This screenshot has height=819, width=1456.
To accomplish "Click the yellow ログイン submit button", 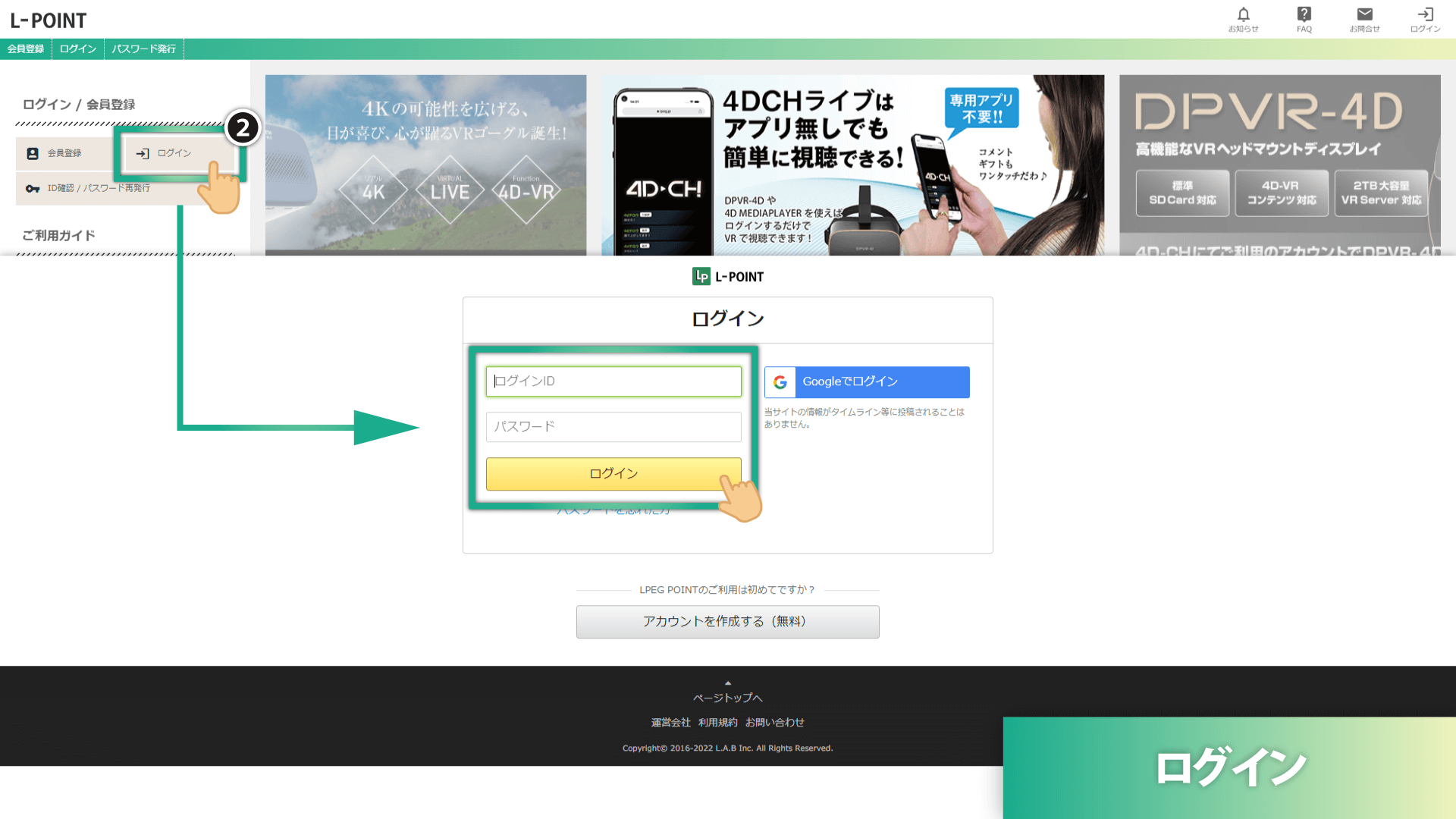I will coord(613,474).
